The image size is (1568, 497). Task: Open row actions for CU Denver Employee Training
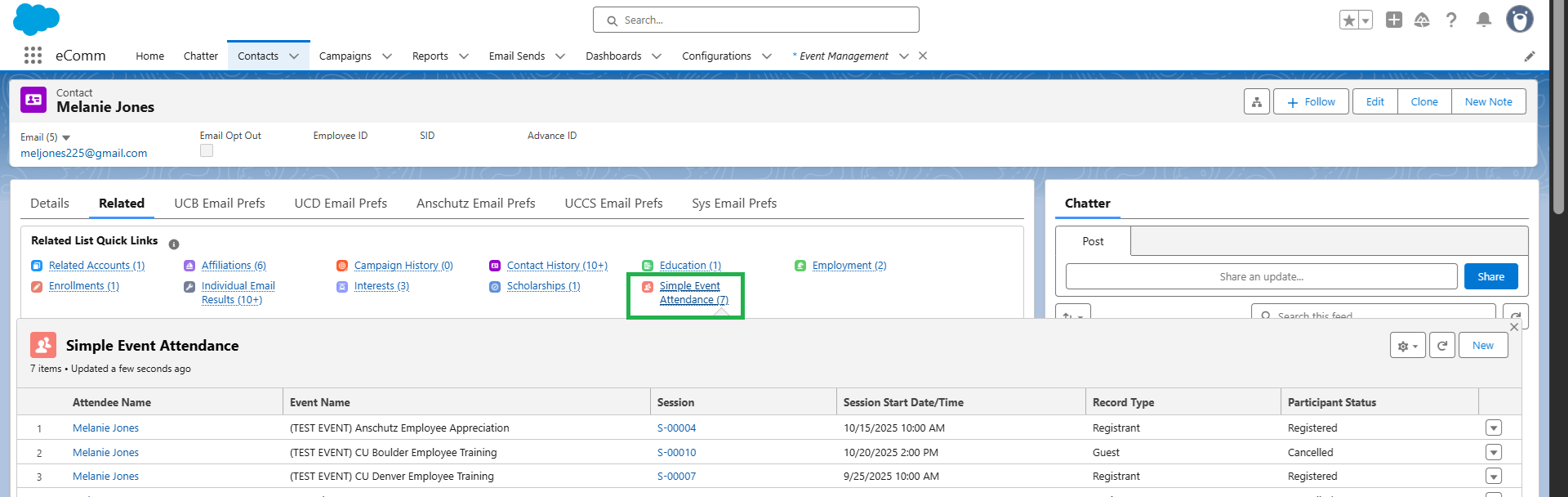(x=1494, y=476)
